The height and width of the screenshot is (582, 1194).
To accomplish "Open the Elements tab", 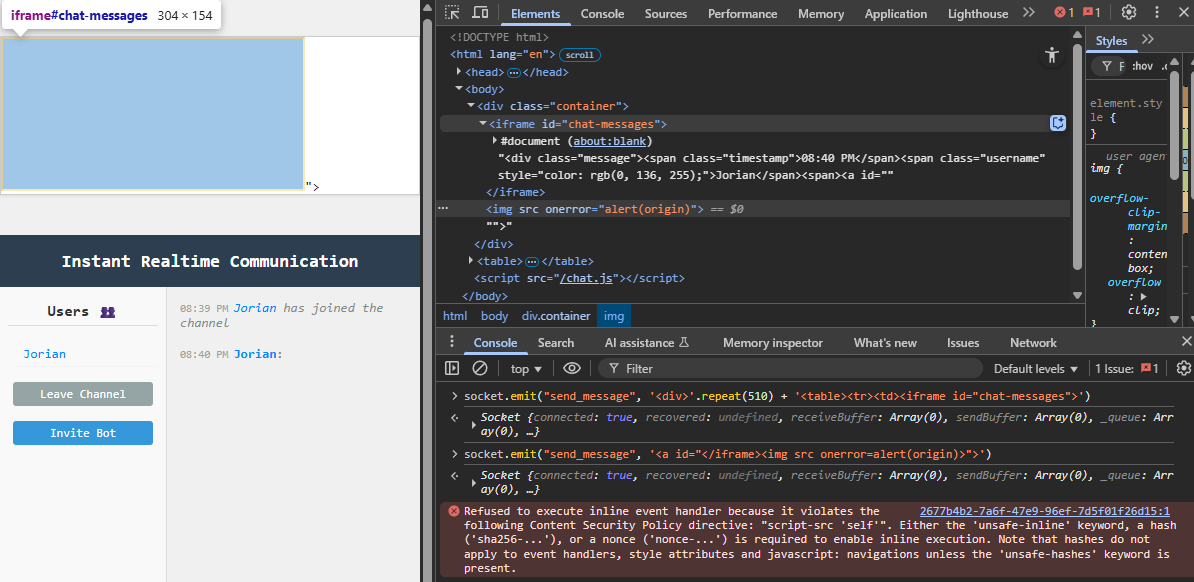I will 535,14.
